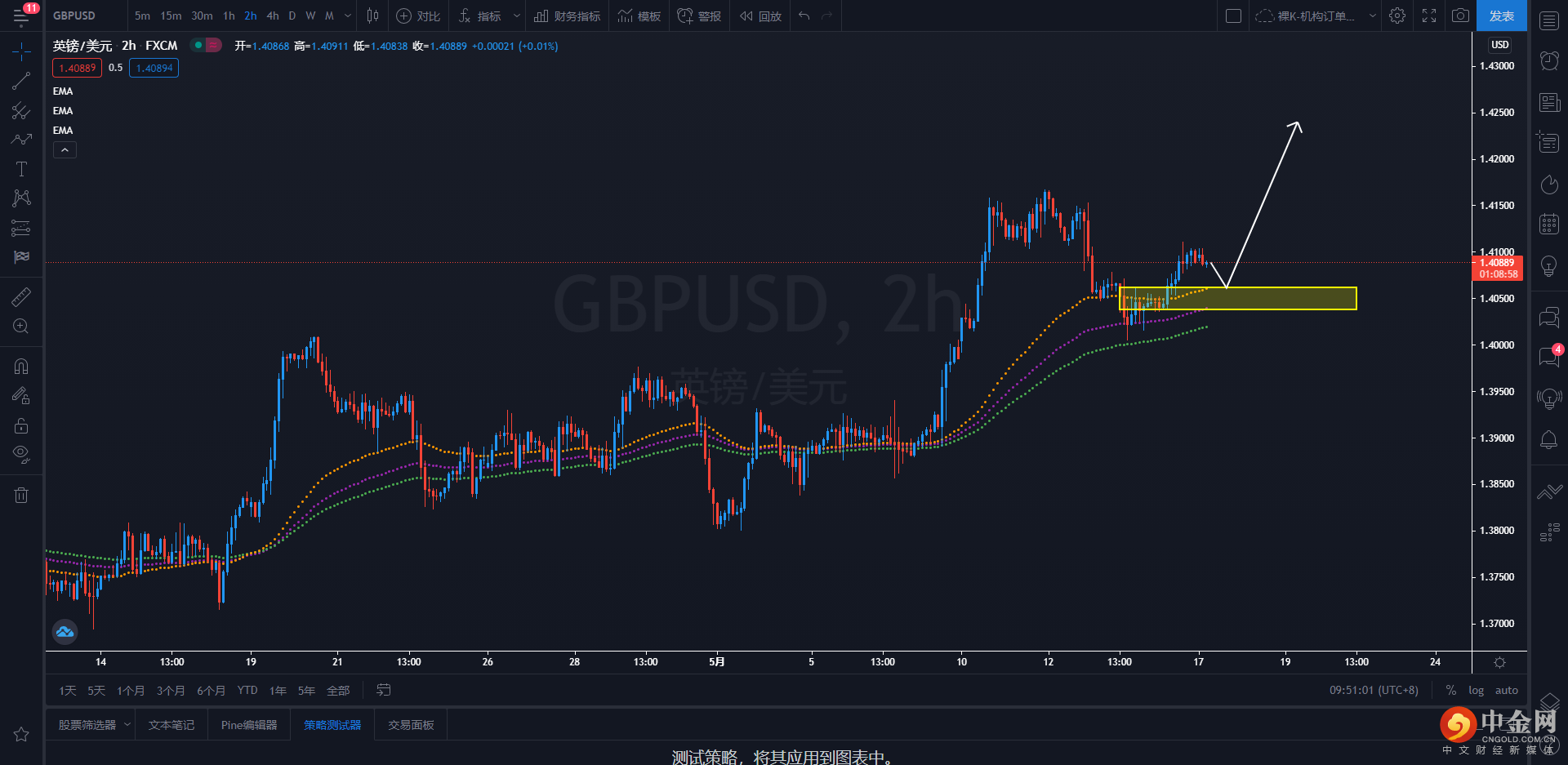Select the 3个月 date range
Screen dimensions: 1568x765
[171, 691]
